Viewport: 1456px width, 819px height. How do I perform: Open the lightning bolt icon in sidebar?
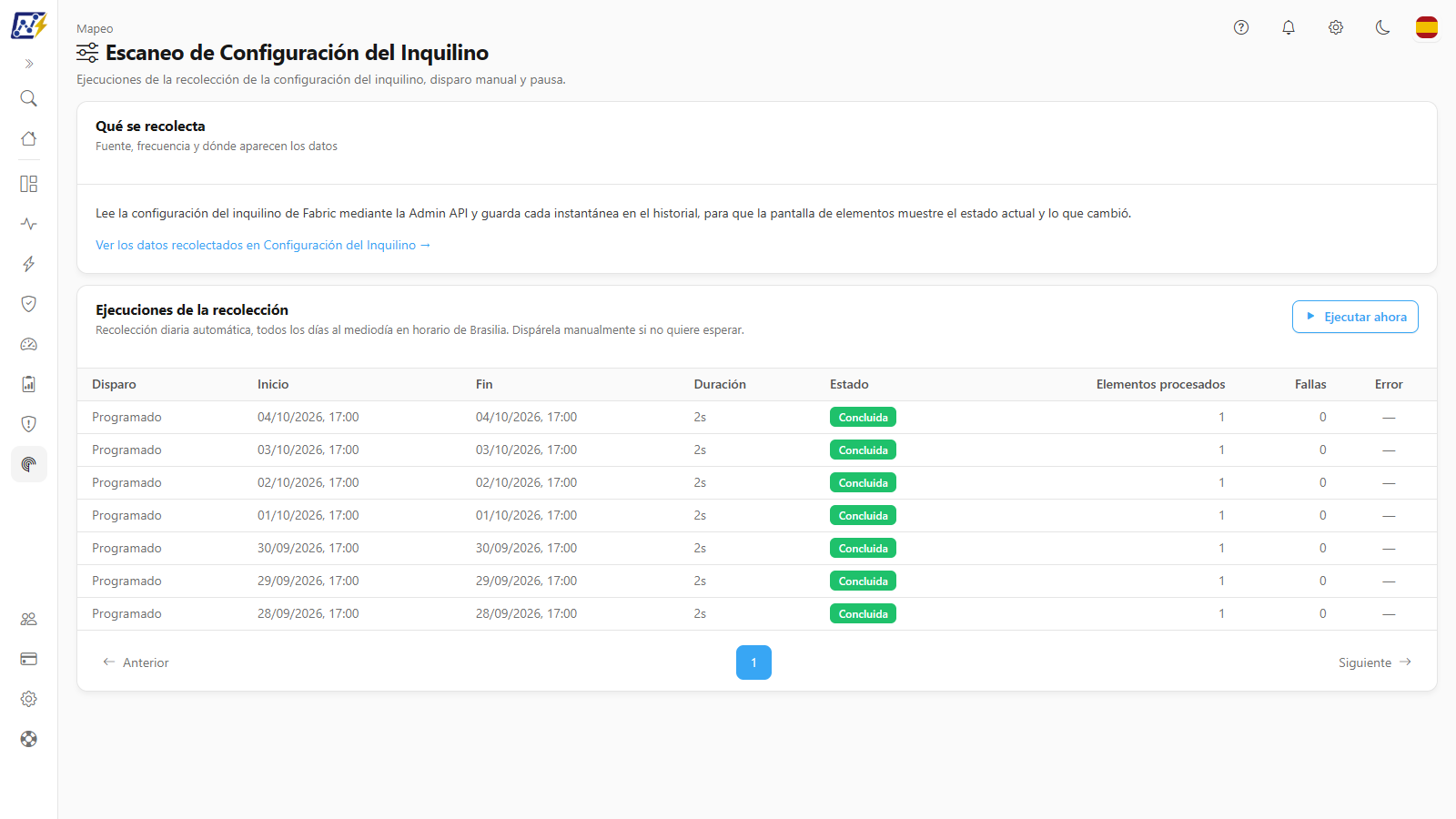pos(29,264)
